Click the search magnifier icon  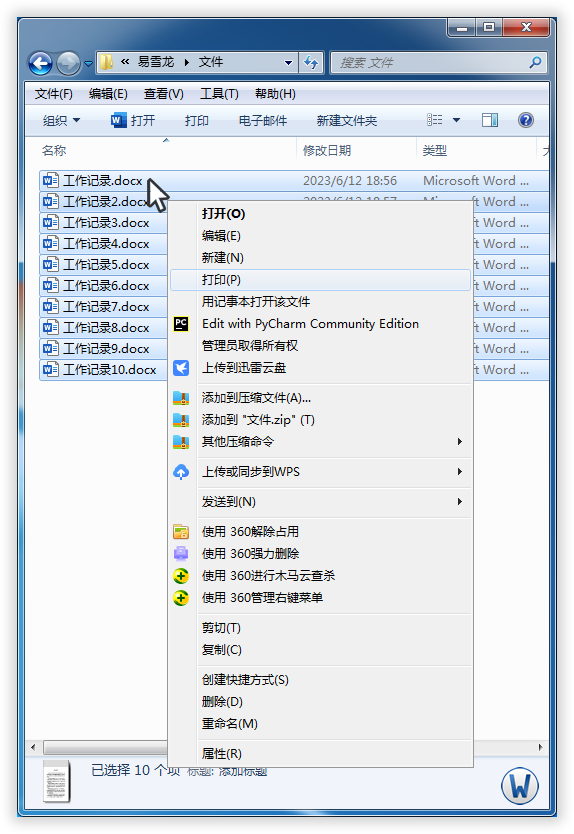[x=535, y=63]
